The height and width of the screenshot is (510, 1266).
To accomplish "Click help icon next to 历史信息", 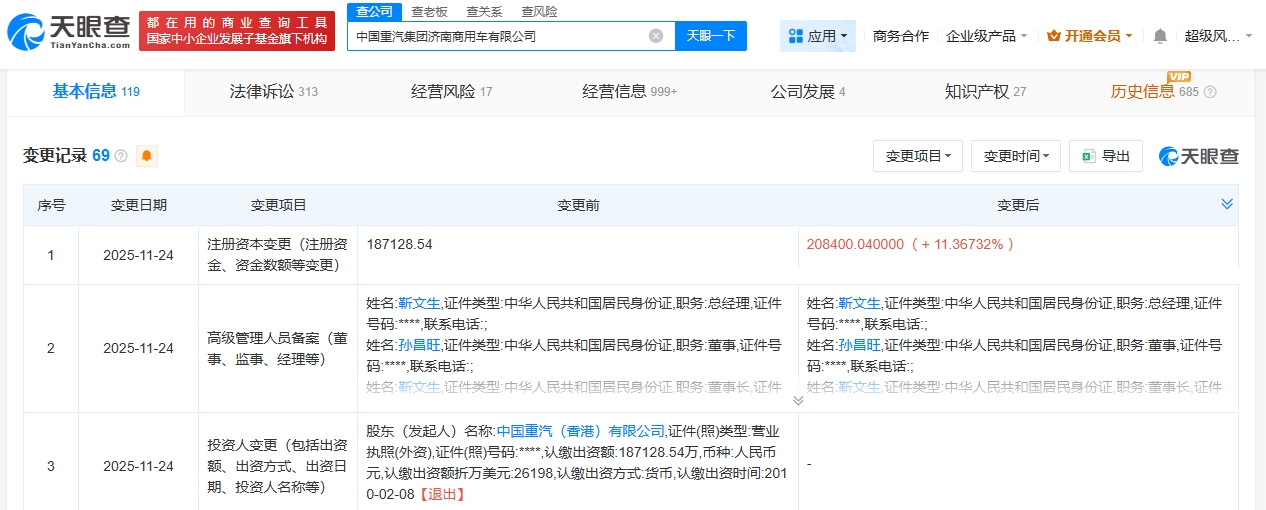I will tap(1210, 92).
